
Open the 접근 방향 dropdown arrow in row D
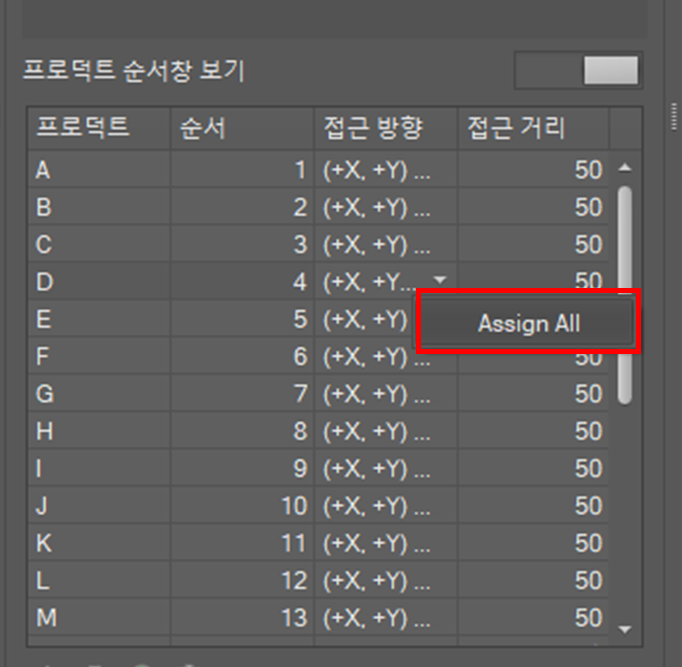click(x=441, y=282)
